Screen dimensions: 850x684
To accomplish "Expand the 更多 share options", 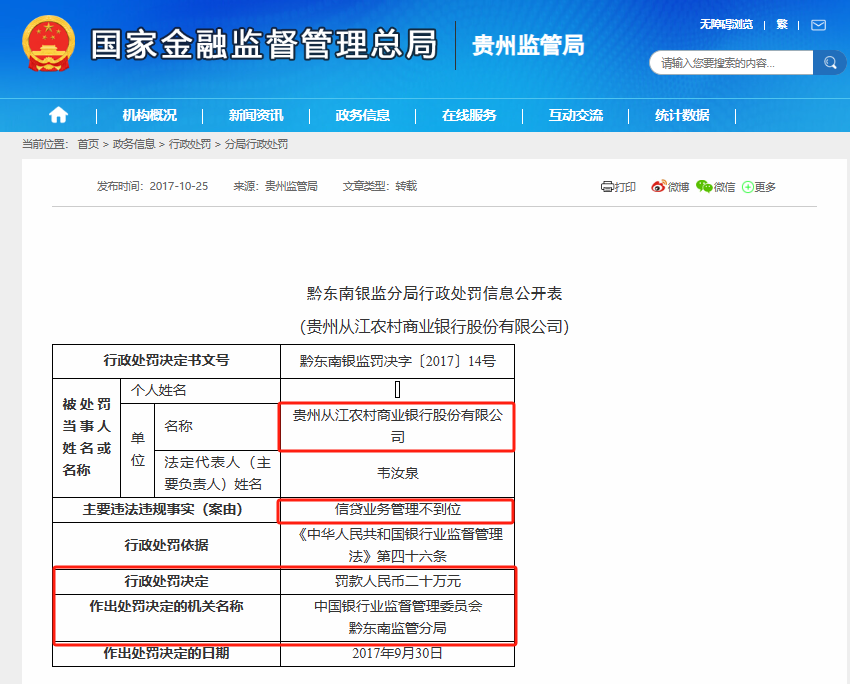I will (x=759, y=187).
